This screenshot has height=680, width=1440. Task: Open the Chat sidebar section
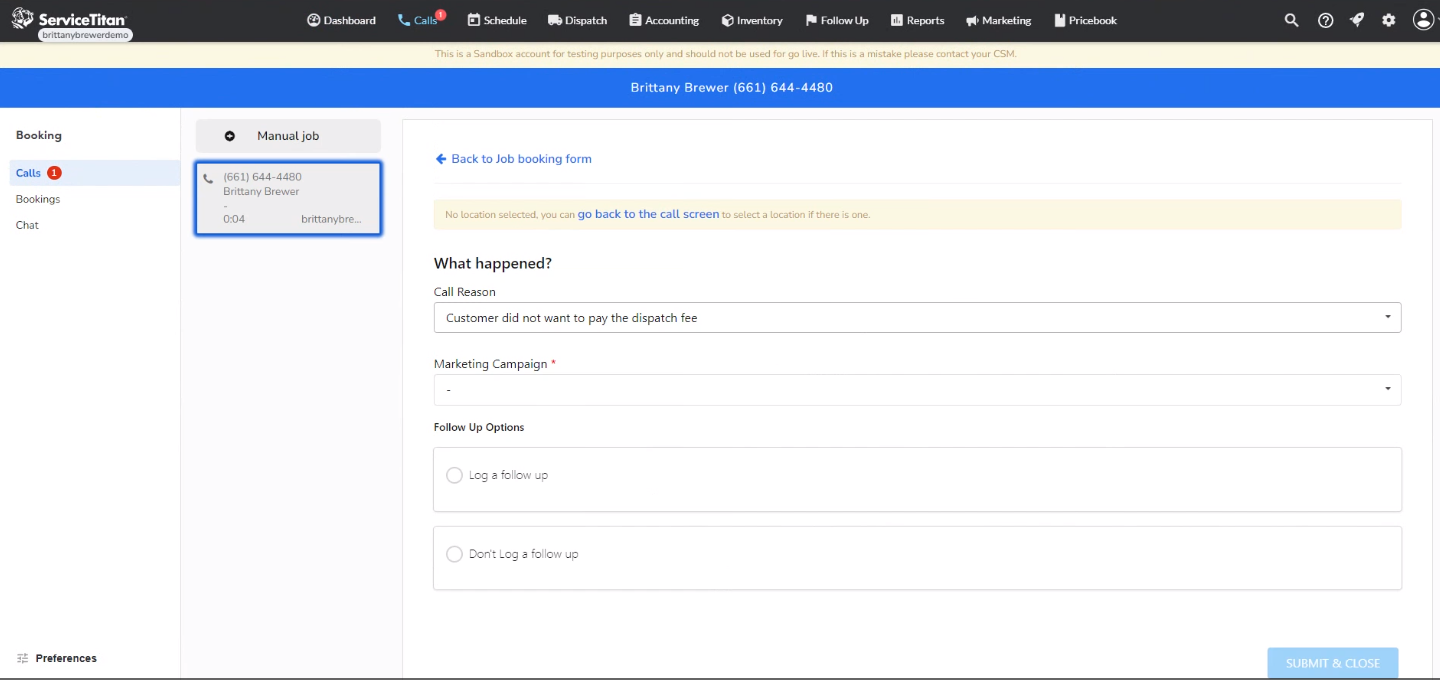coord(26,225)
